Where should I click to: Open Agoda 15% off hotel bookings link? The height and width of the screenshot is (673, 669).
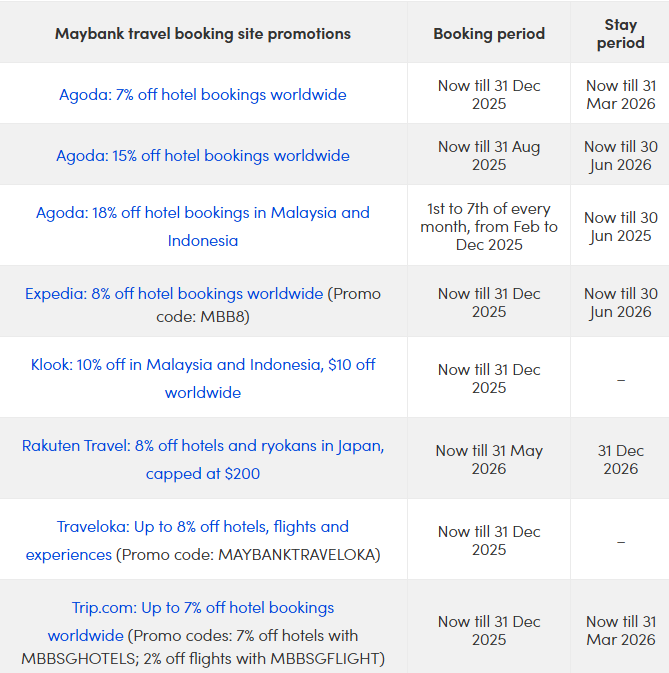203,156
